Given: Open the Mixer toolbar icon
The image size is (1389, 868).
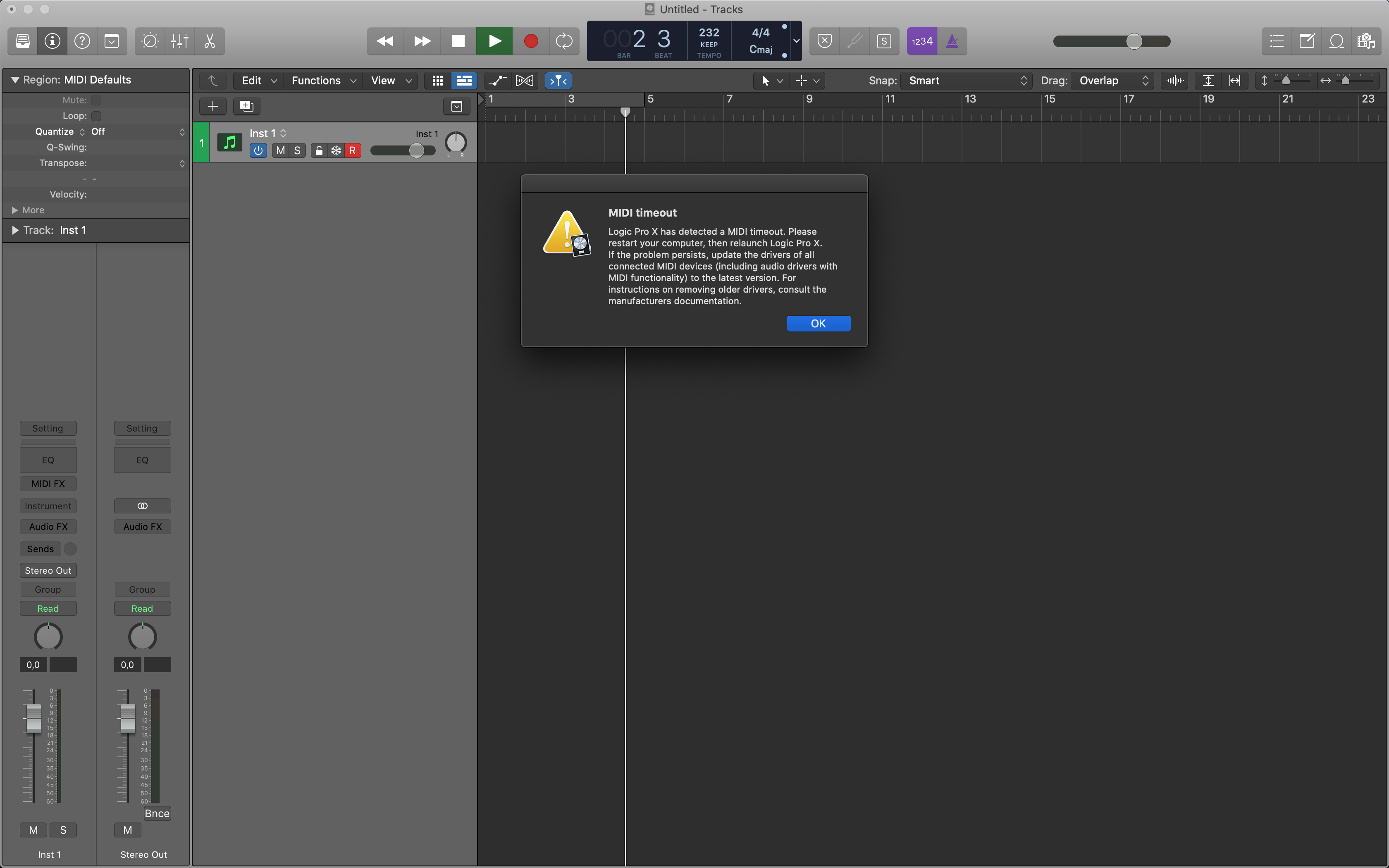Looking at the screenshot, I should 180,41.
